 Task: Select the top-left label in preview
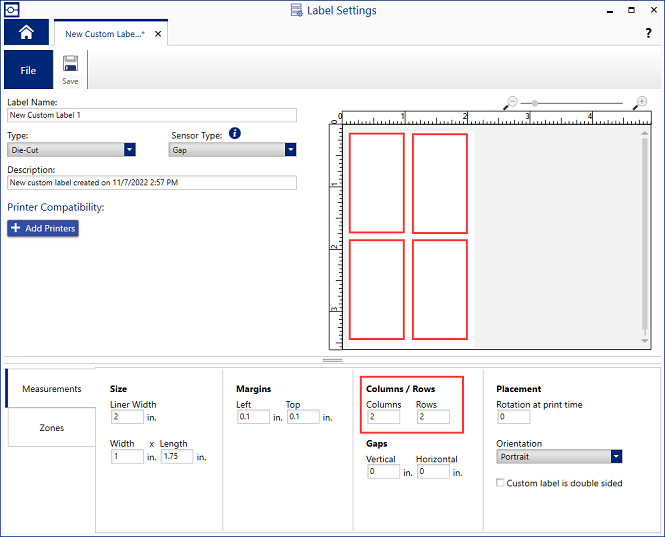[x=377, y=182]
